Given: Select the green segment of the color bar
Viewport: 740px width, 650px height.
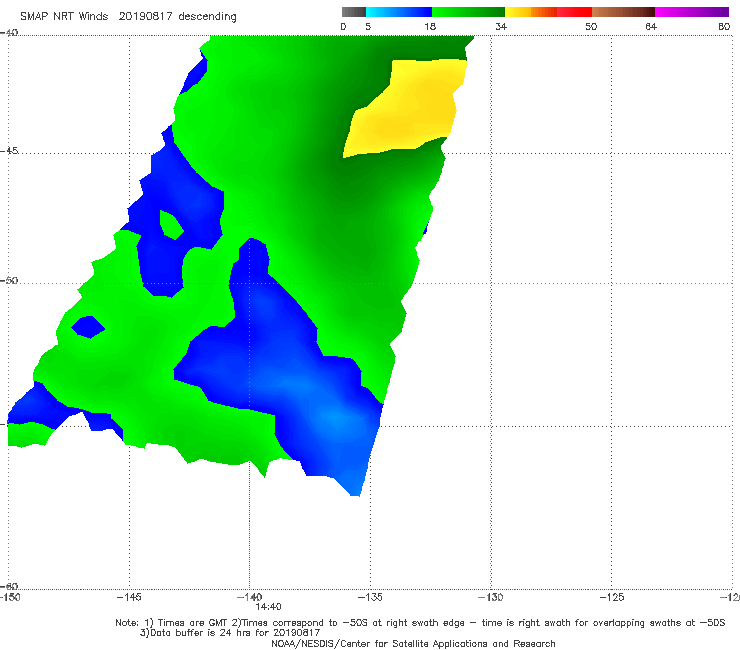Looking at the screenshot, I should 468,12.
